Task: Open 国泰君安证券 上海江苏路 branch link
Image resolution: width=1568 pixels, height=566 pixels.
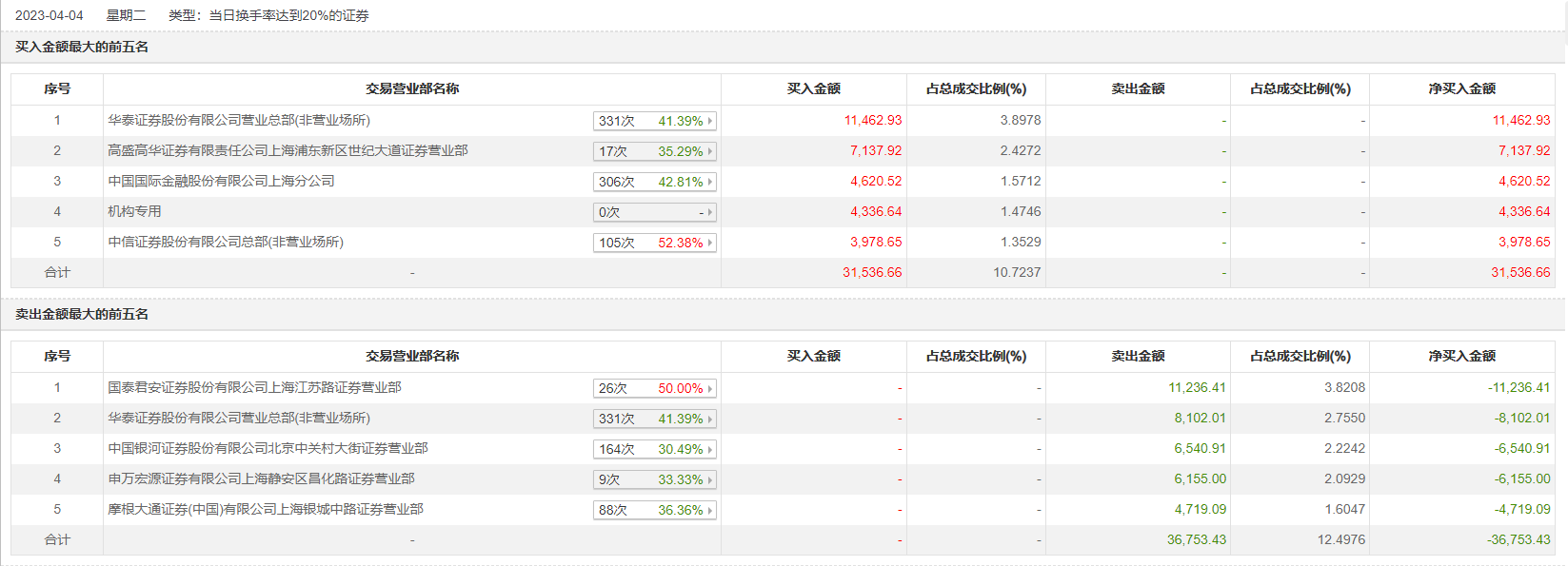Action: (x=254, y=388)
